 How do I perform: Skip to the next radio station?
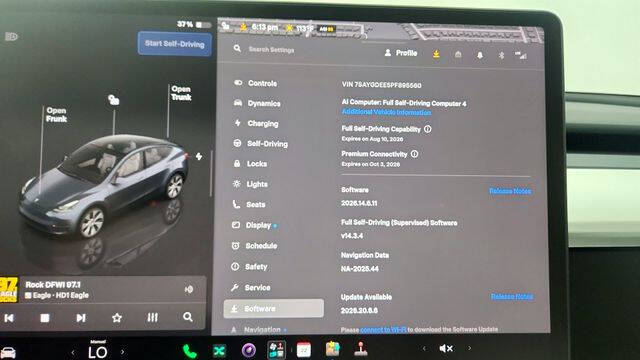[x=81, y=318]
